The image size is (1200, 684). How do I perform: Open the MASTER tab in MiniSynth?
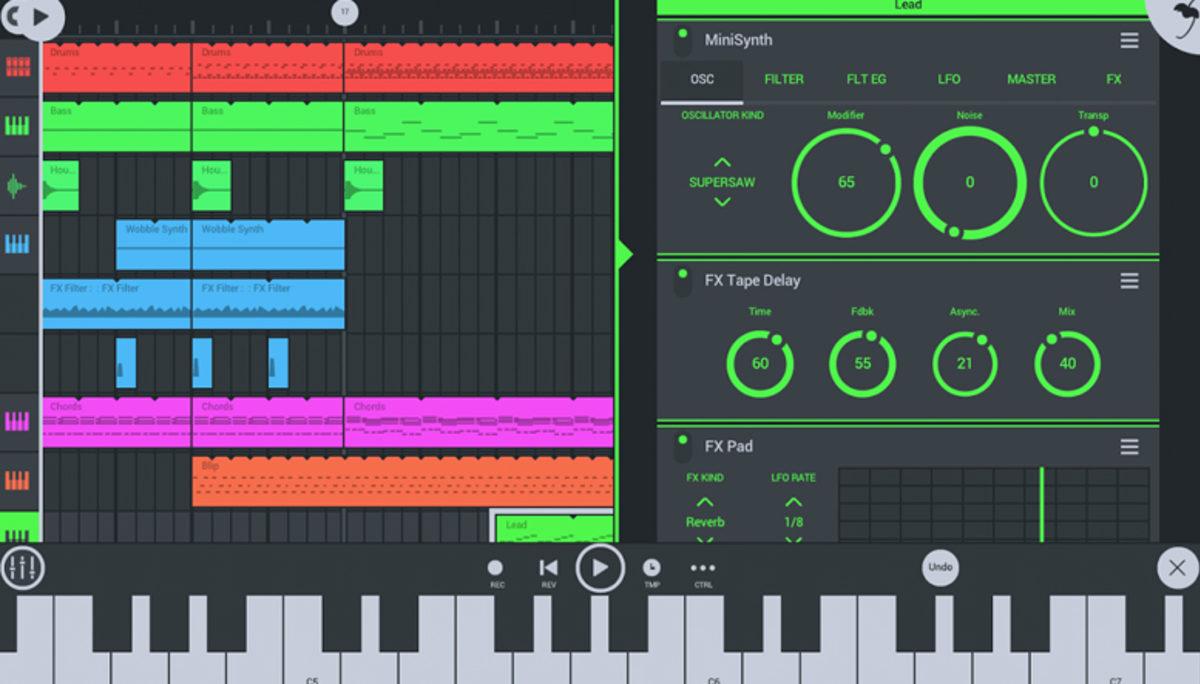pos(1031,79)
